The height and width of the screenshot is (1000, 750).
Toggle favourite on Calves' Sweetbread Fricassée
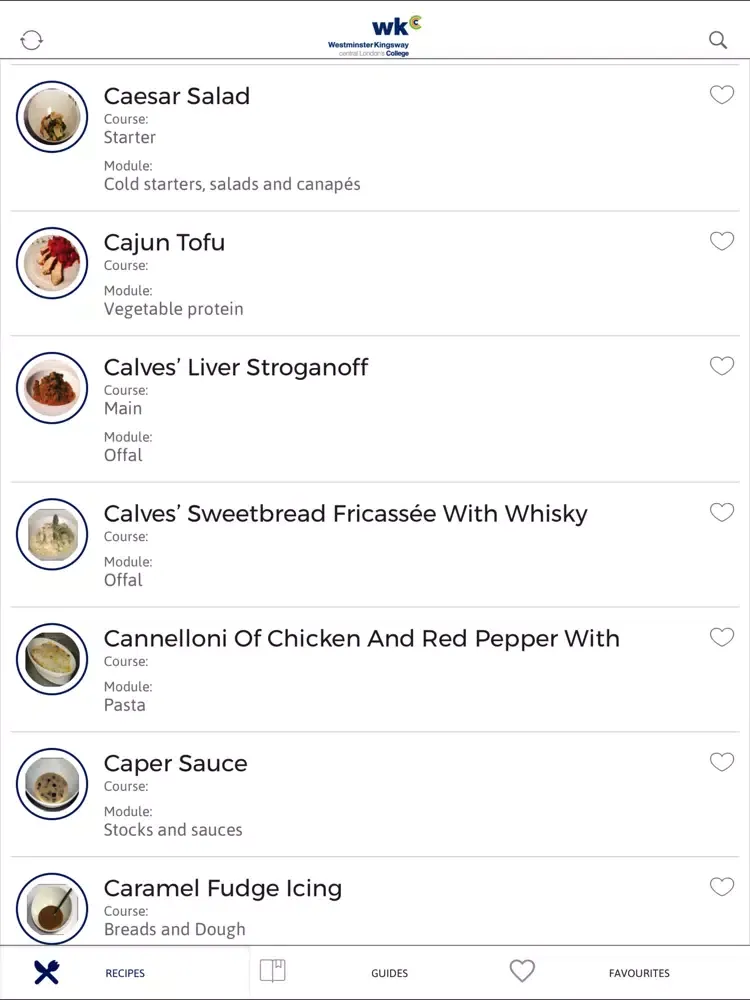point(722,512)
